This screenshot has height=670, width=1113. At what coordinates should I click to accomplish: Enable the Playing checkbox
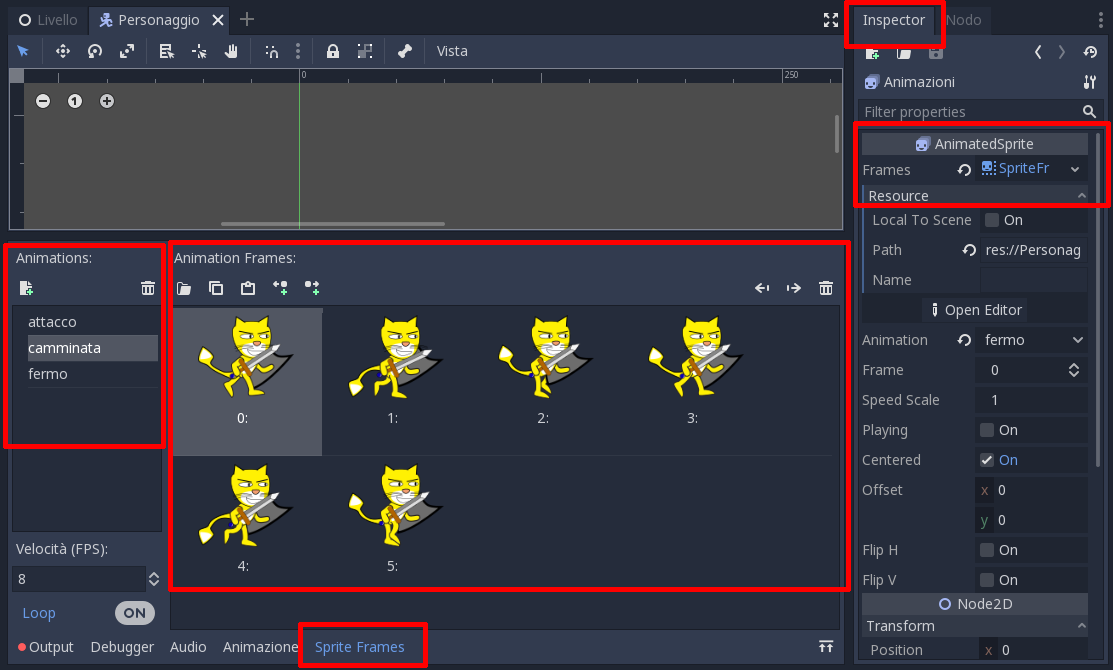987,430
